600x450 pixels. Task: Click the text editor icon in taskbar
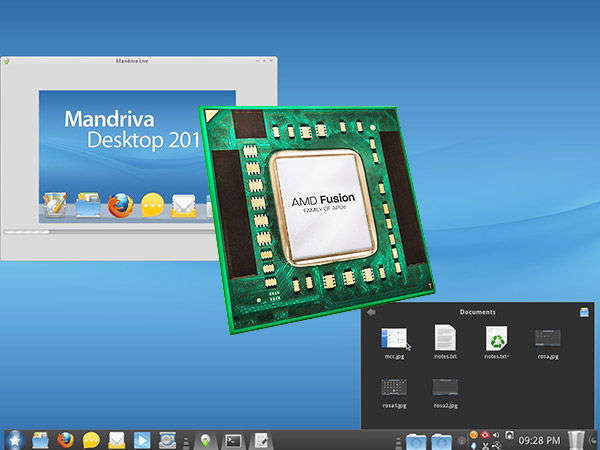(x=260, y=439)
